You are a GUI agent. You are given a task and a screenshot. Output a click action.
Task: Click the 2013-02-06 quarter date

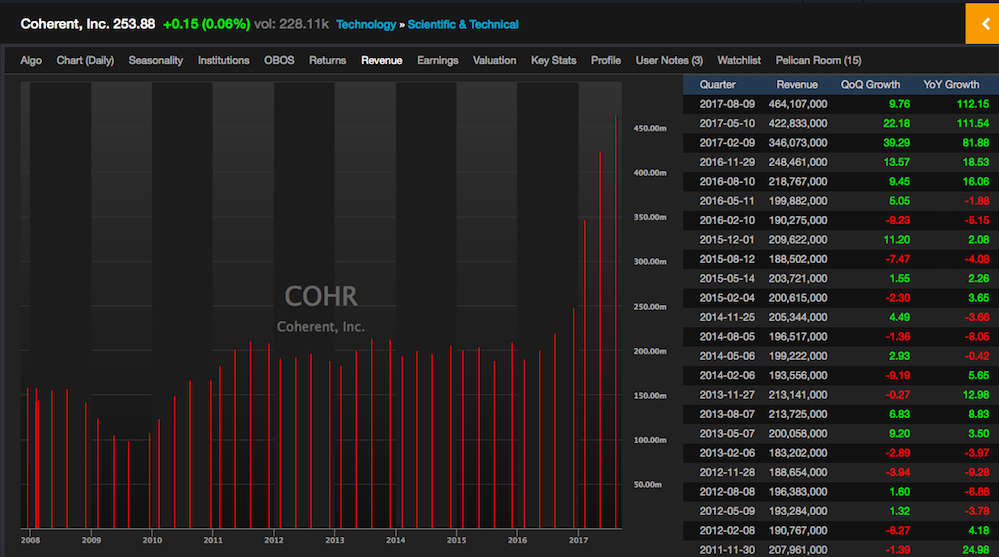(727, 453)
